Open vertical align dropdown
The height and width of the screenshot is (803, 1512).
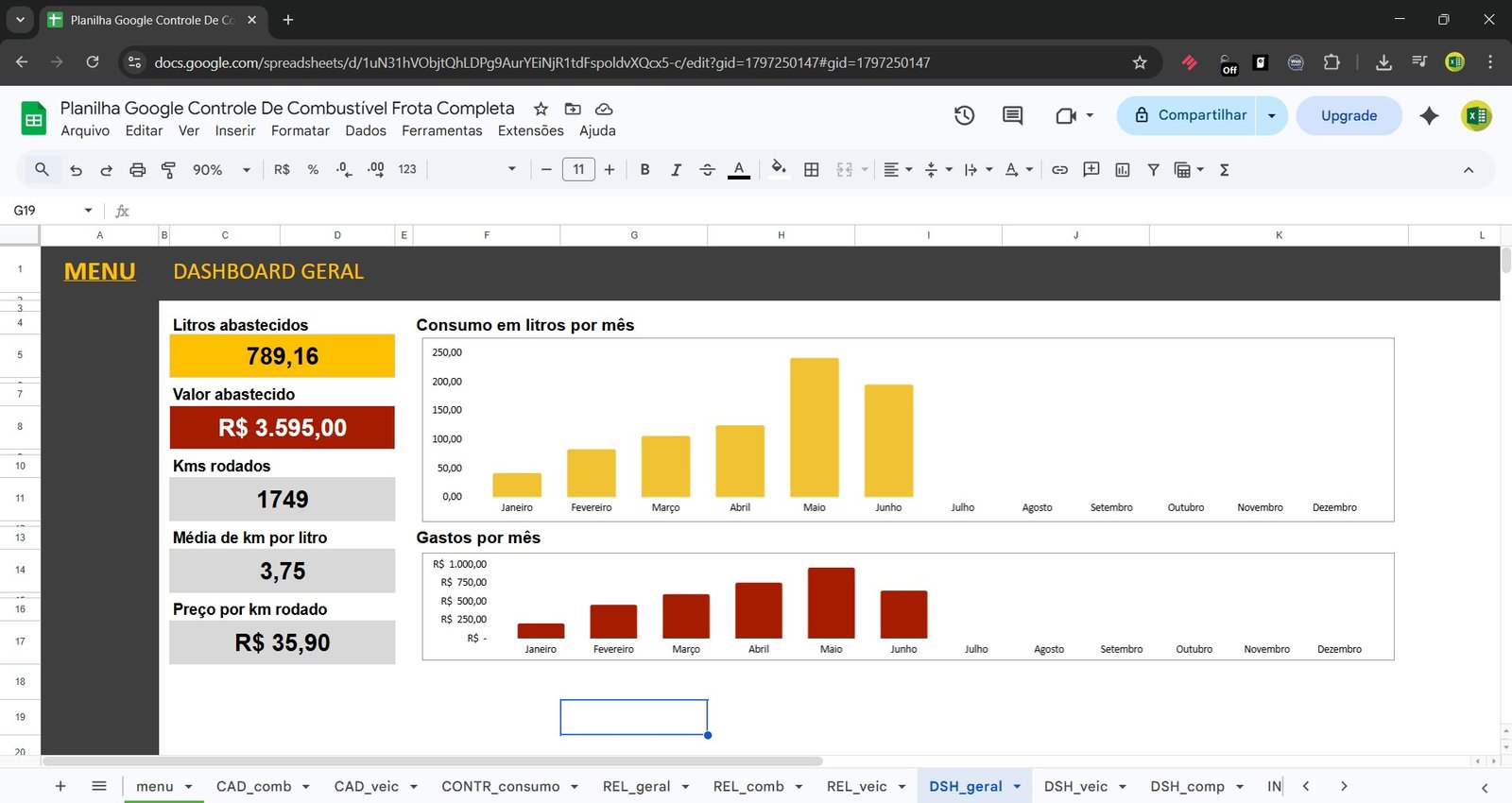click(x=938, y=170)
